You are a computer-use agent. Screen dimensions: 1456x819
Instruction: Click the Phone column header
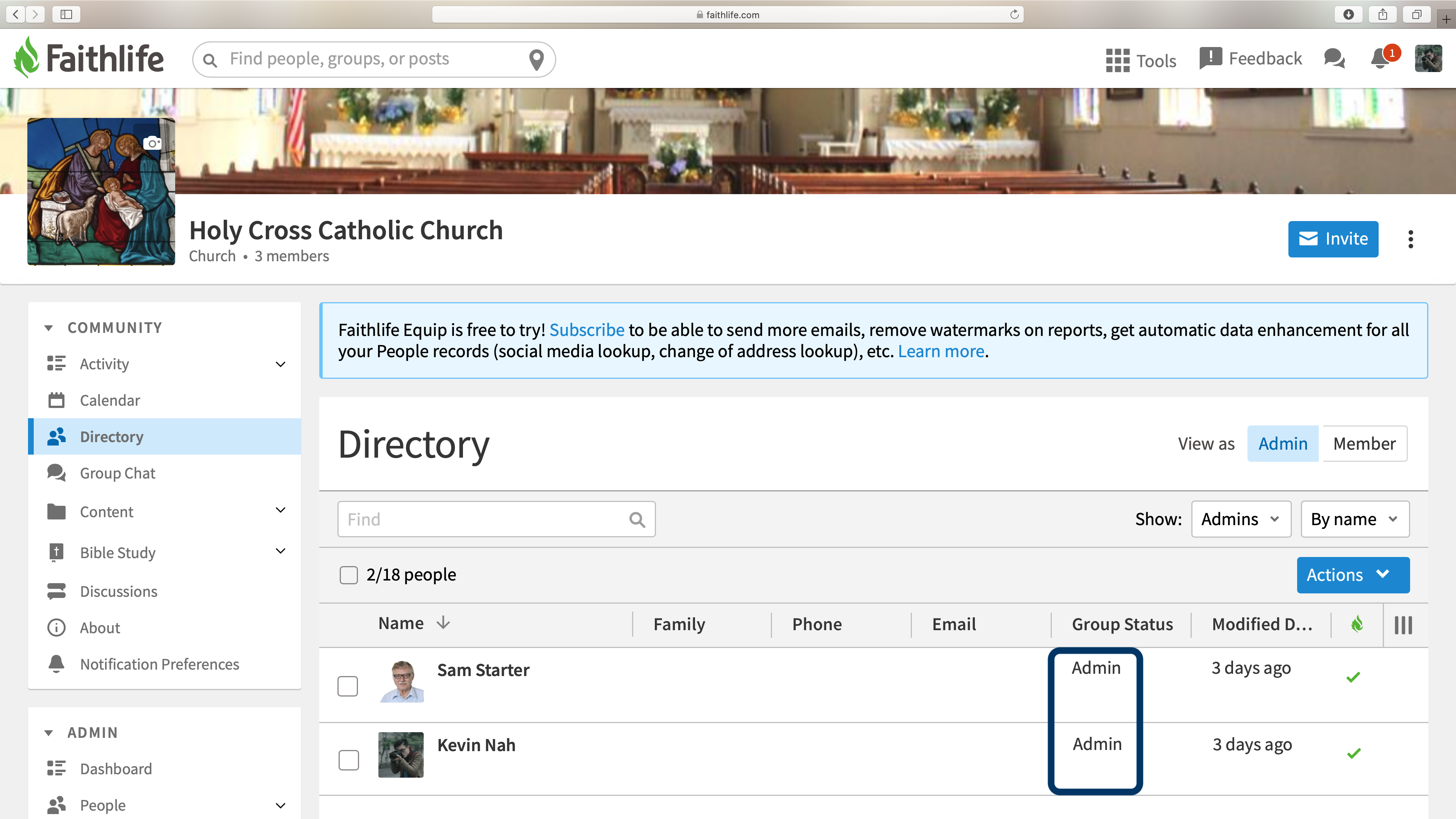817,624
